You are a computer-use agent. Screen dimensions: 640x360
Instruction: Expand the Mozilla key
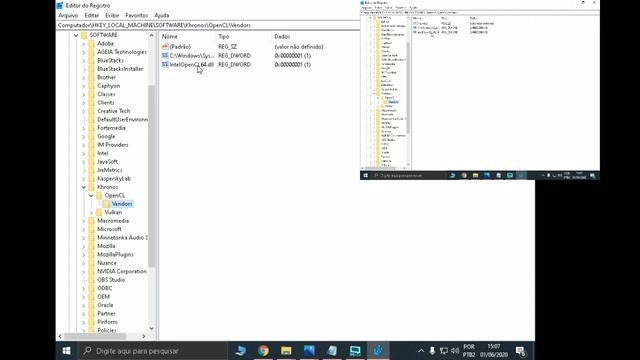[84, 246]
